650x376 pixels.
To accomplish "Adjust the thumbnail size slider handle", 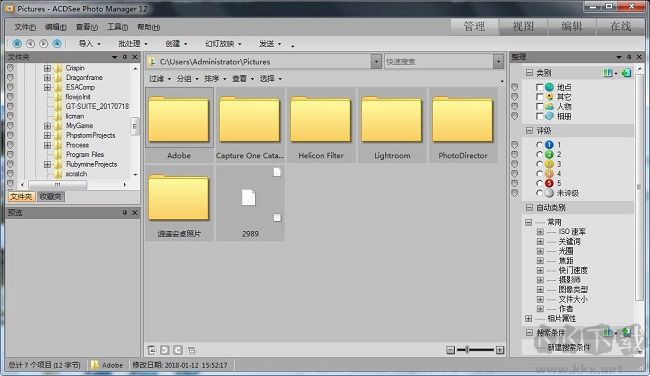I will click(x=467, y=350).
